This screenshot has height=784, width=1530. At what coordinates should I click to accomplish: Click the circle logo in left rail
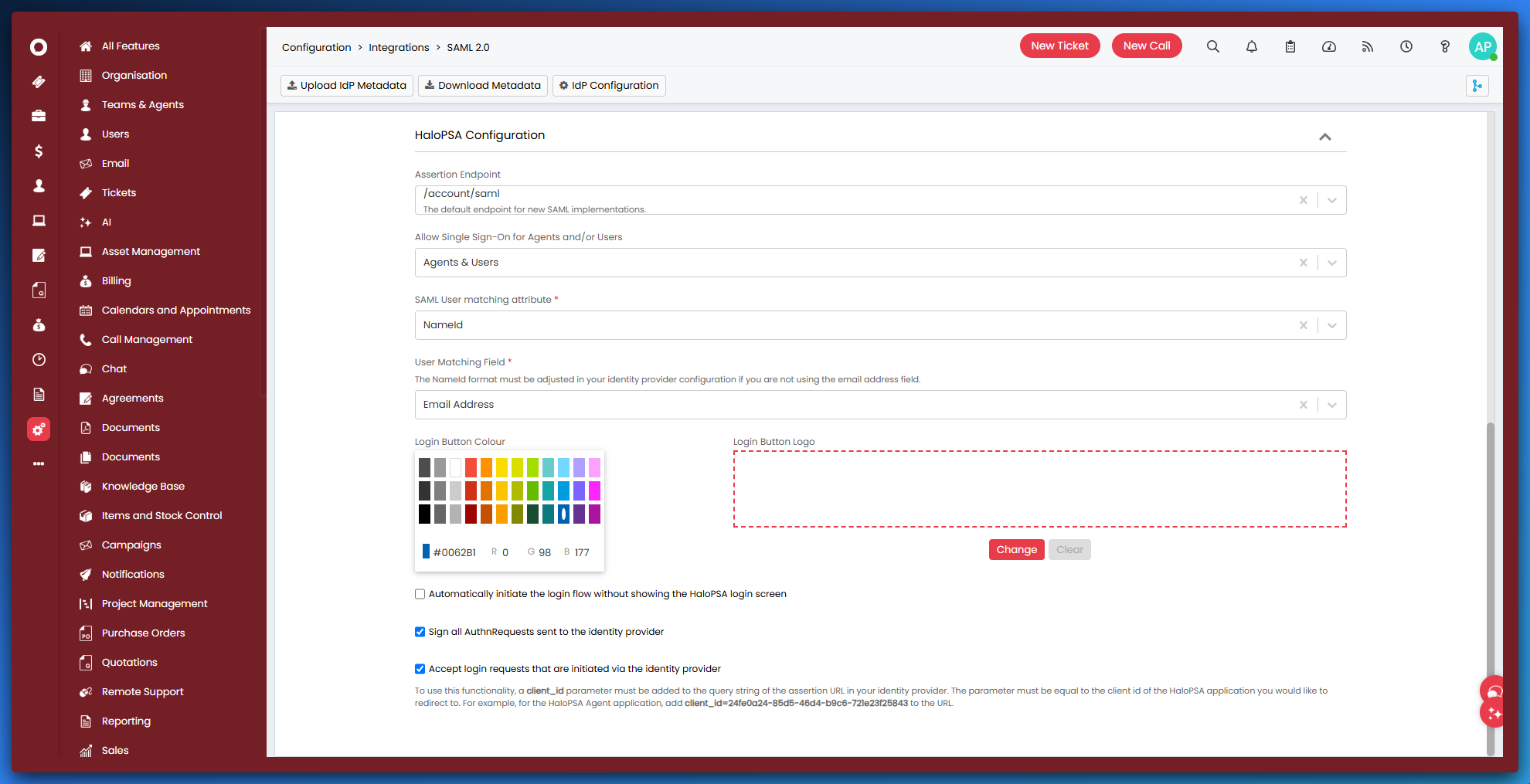pyautogui.click(x=39, y=47)
